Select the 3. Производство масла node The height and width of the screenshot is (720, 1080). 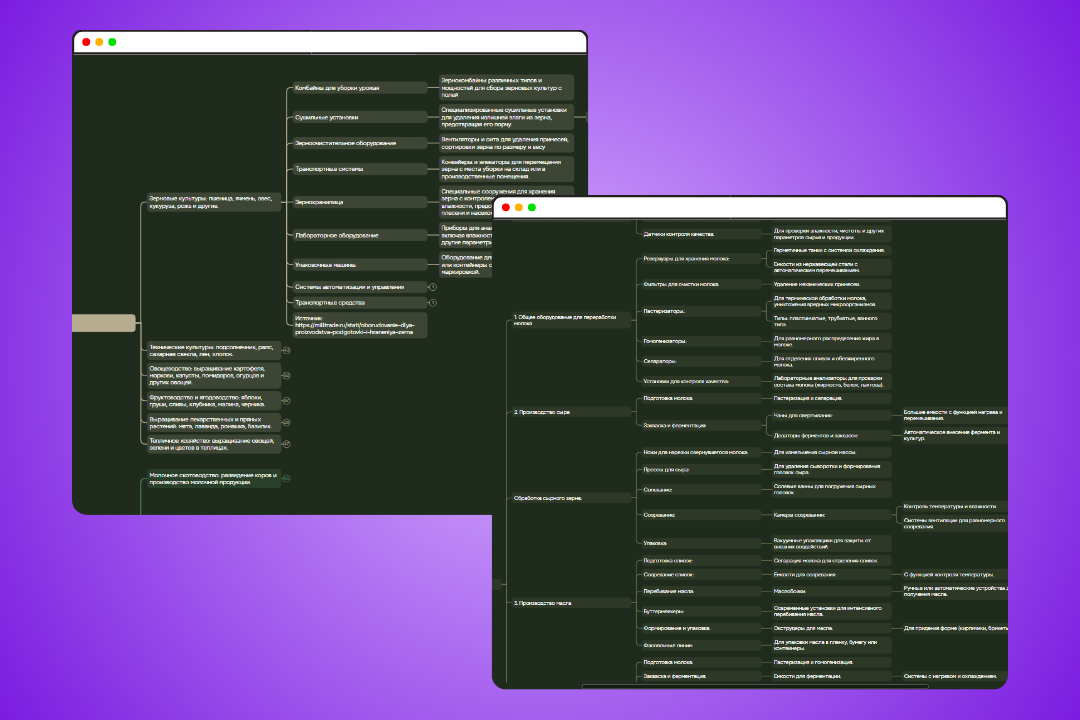pyautogui.click(x=571, y=603)
